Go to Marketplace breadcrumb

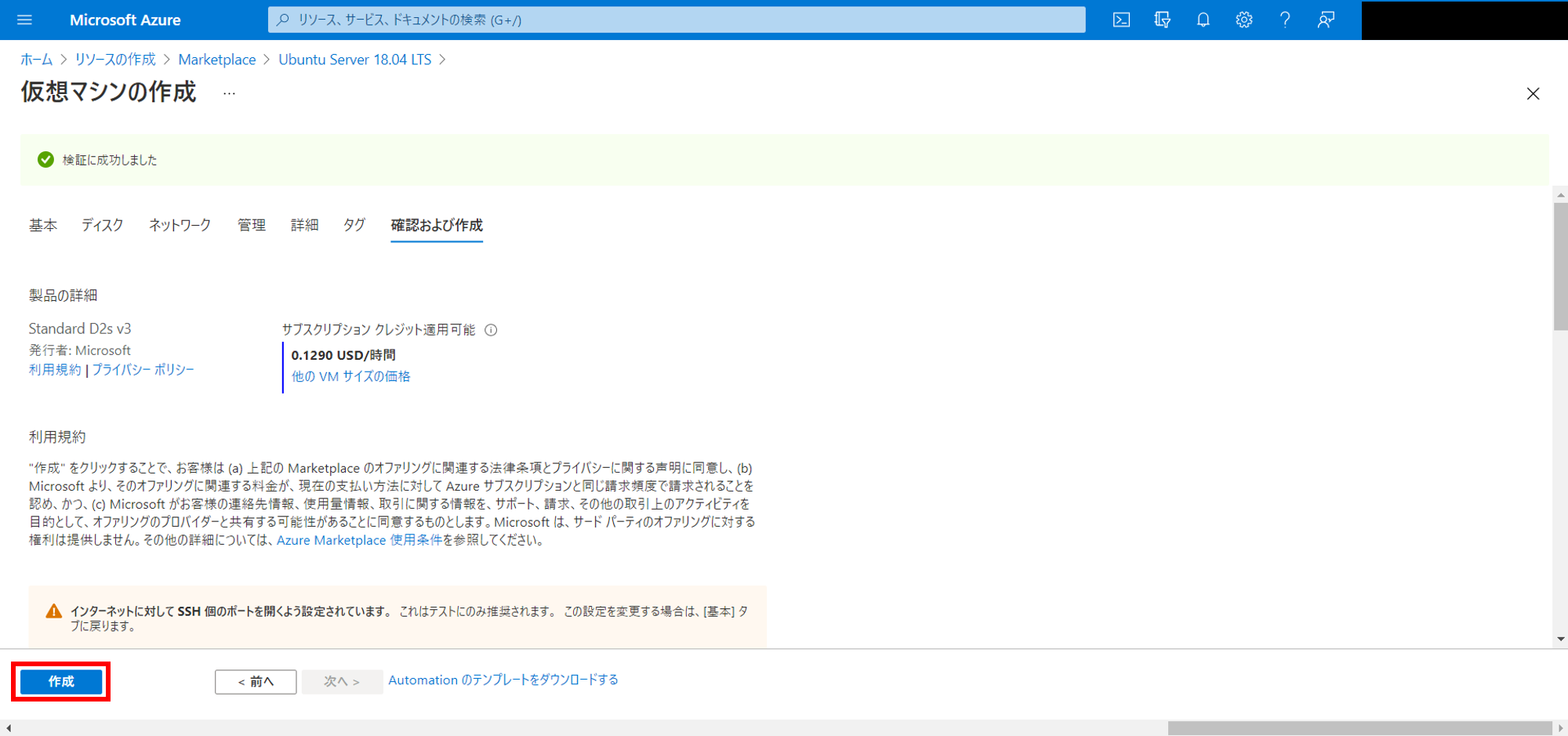pyautogui.click(x=217, y=60)
